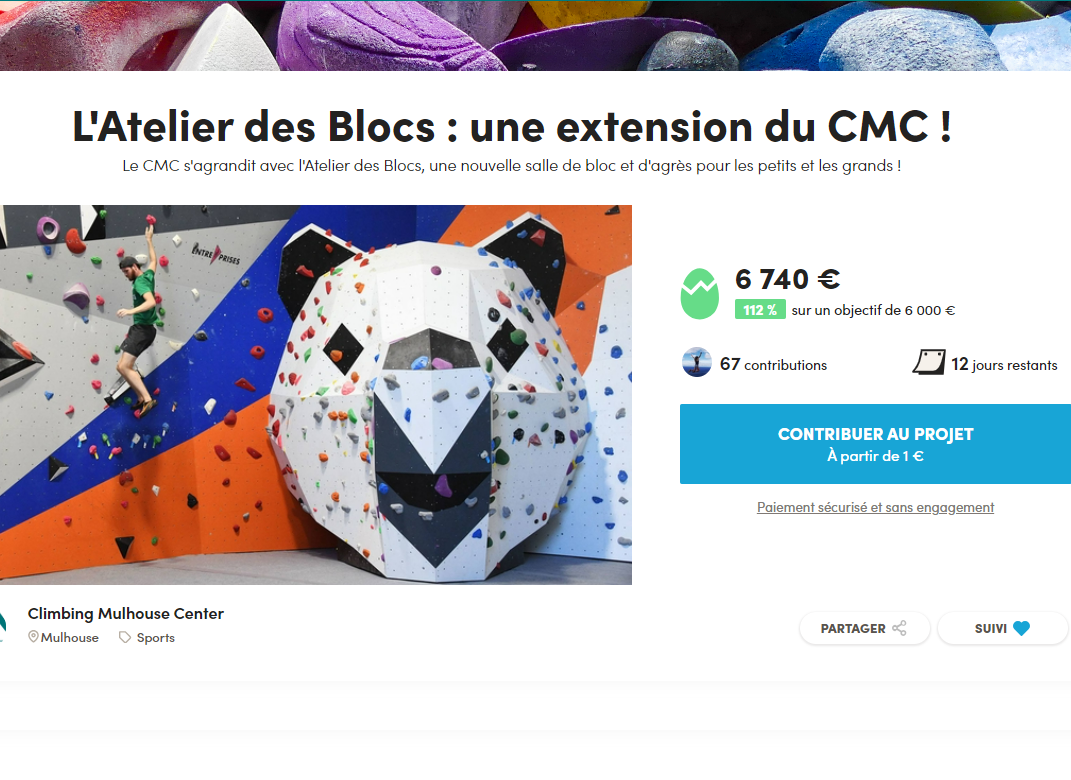Click the calendar icon for remaining days

pyautogui.click(x=929, y=362)
